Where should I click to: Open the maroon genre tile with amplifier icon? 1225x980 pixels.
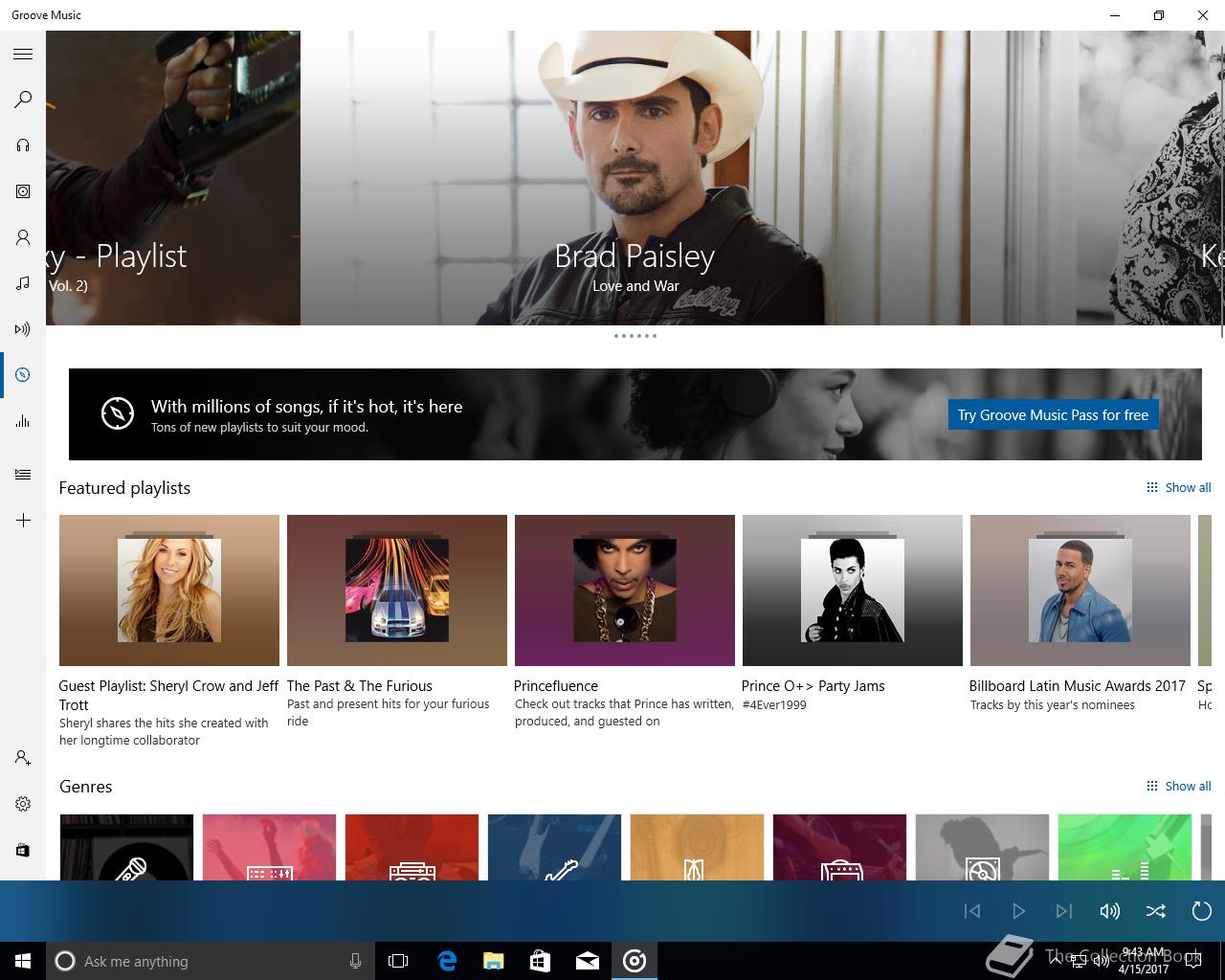click(839, 847)
